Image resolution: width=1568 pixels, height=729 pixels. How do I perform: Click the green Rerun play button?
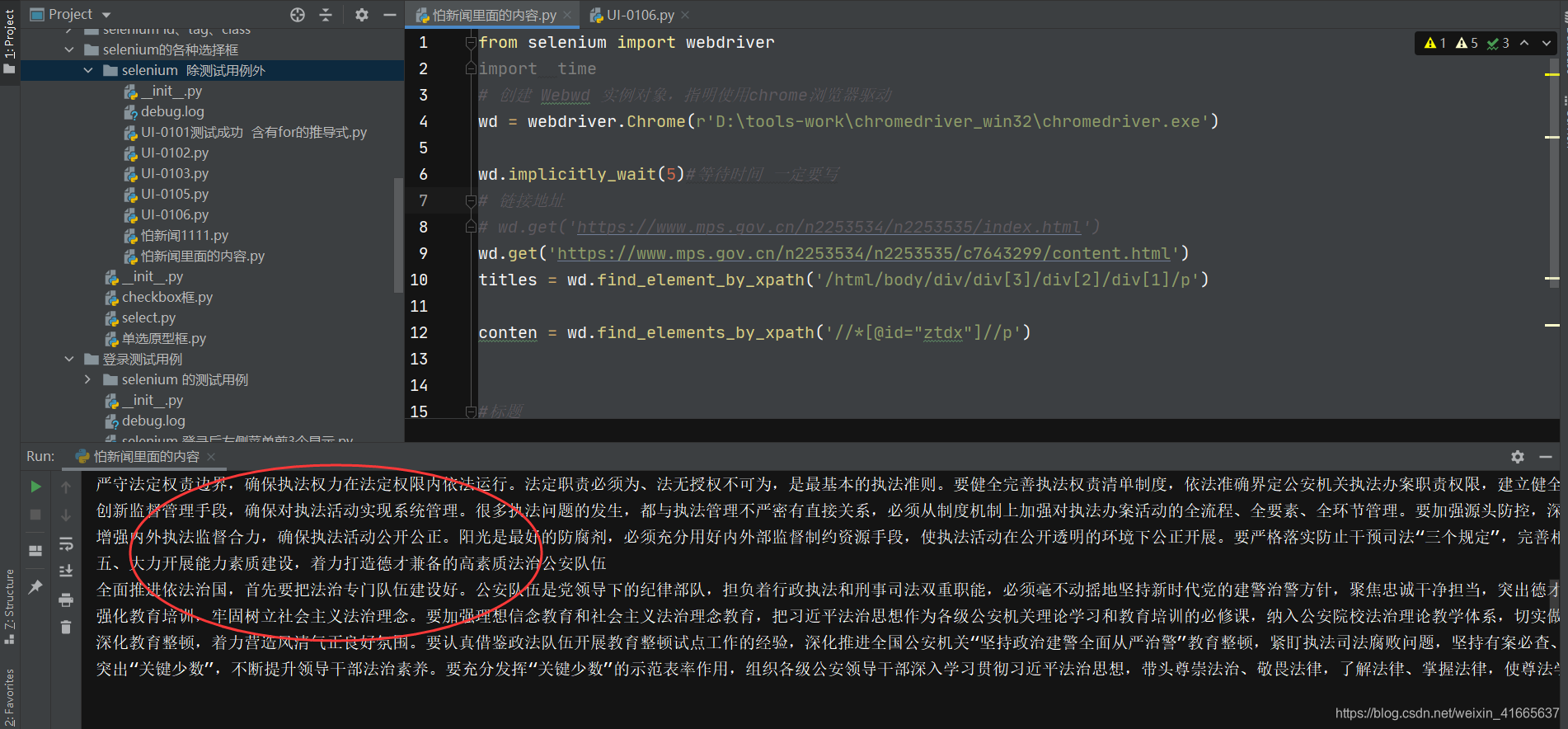pos(35,487)
